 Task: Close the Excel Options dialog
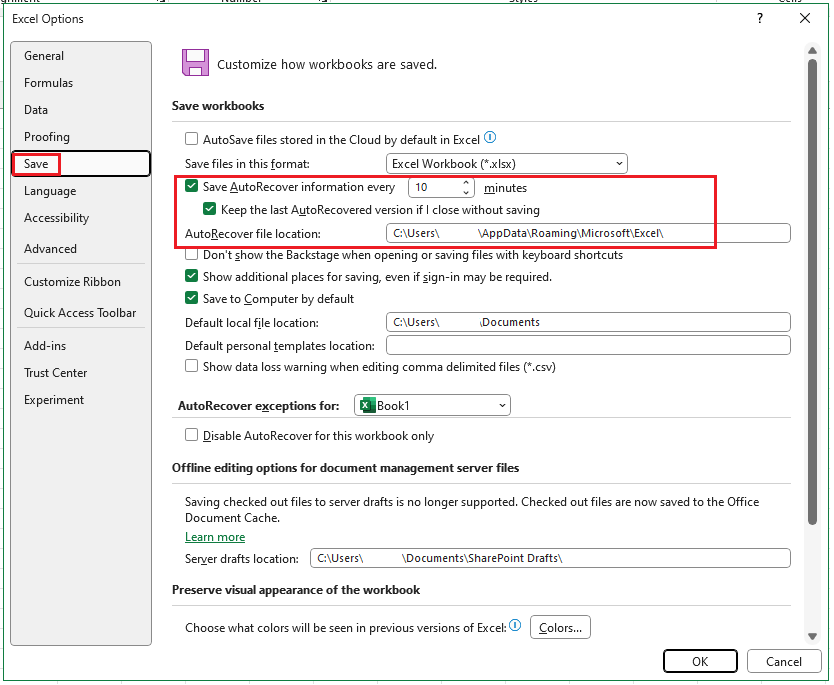click(805, 19)
